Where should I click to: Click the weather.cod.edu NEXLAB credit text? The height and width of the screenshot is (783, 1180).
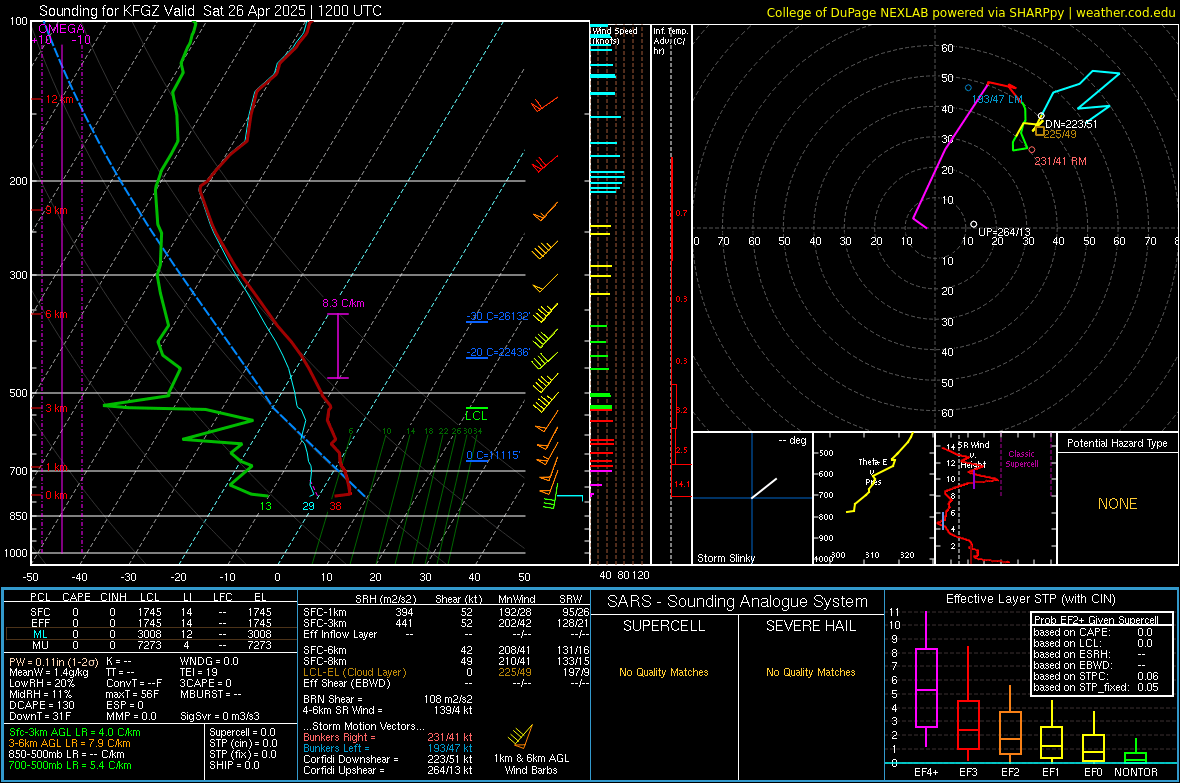pyautogui.click(x=971, y=12)
